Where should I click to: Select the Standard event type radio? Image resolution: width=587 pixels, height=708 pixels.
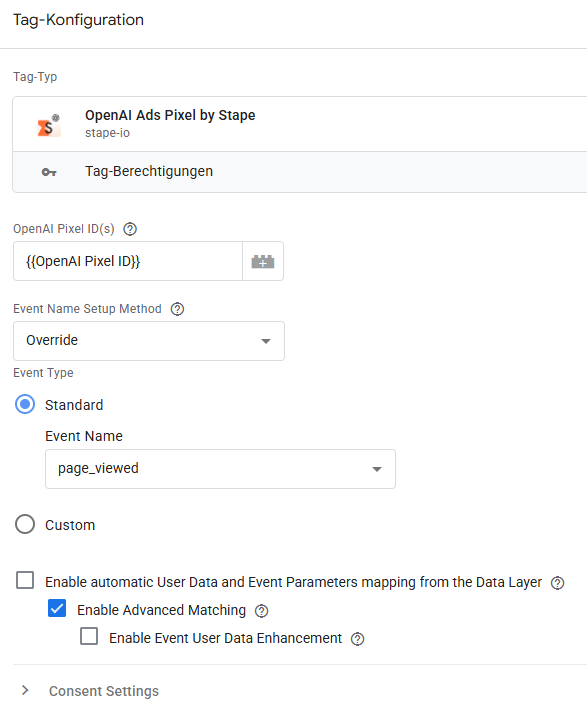[x=25, y=404]
